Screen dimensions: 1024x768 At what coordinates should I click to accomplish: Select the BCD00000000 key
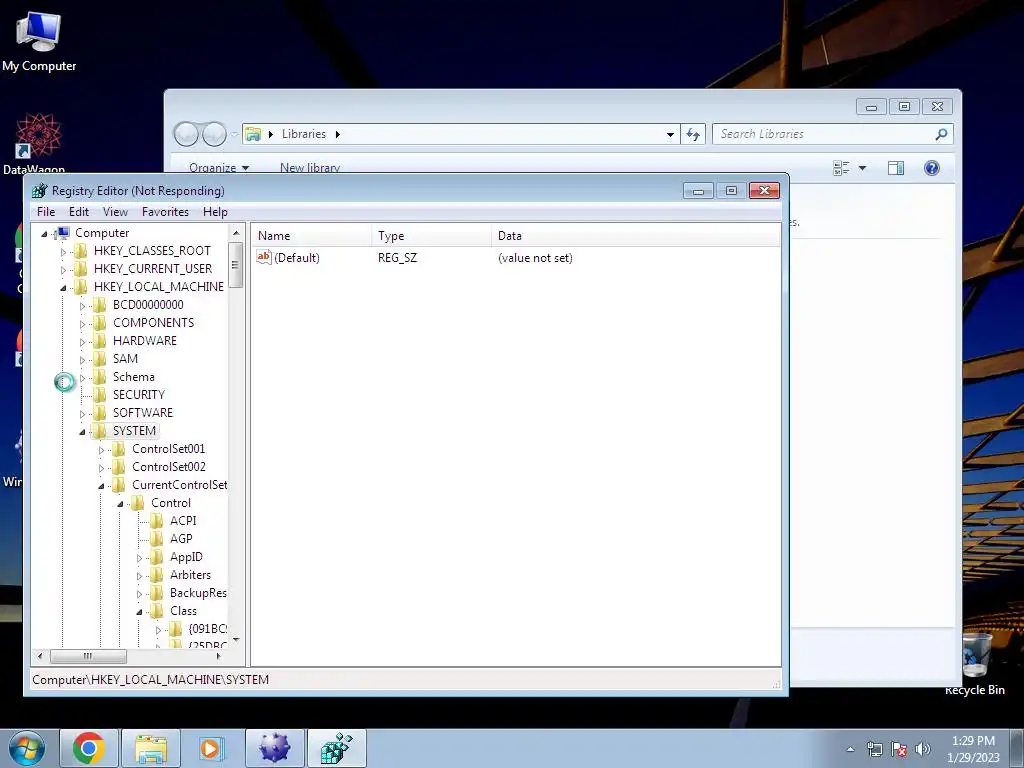point(148,304)
